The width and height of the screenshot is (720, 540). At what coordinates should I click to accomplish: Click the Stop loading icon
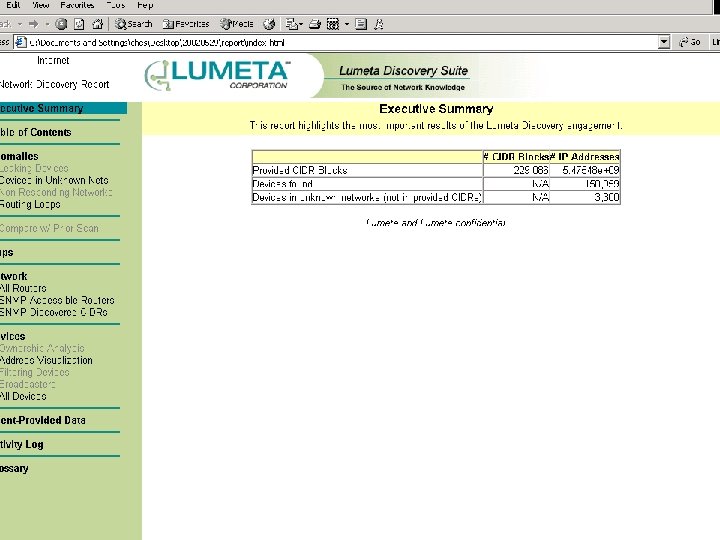(x=61, y=24)
